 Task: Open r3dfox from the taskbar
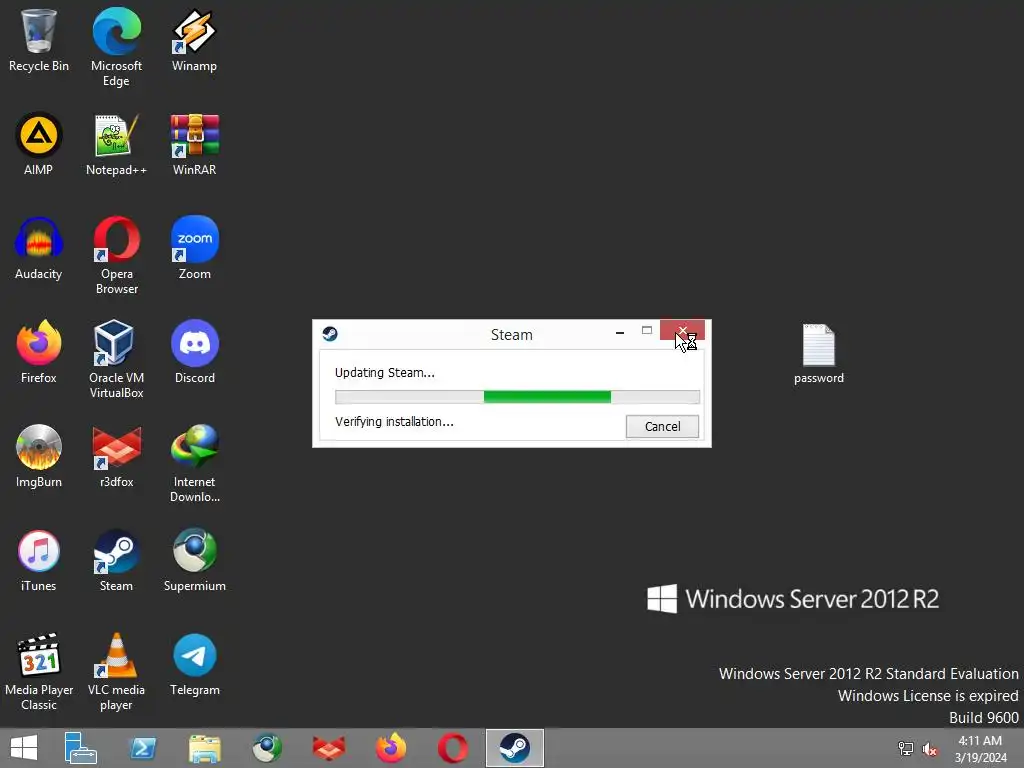328,748
